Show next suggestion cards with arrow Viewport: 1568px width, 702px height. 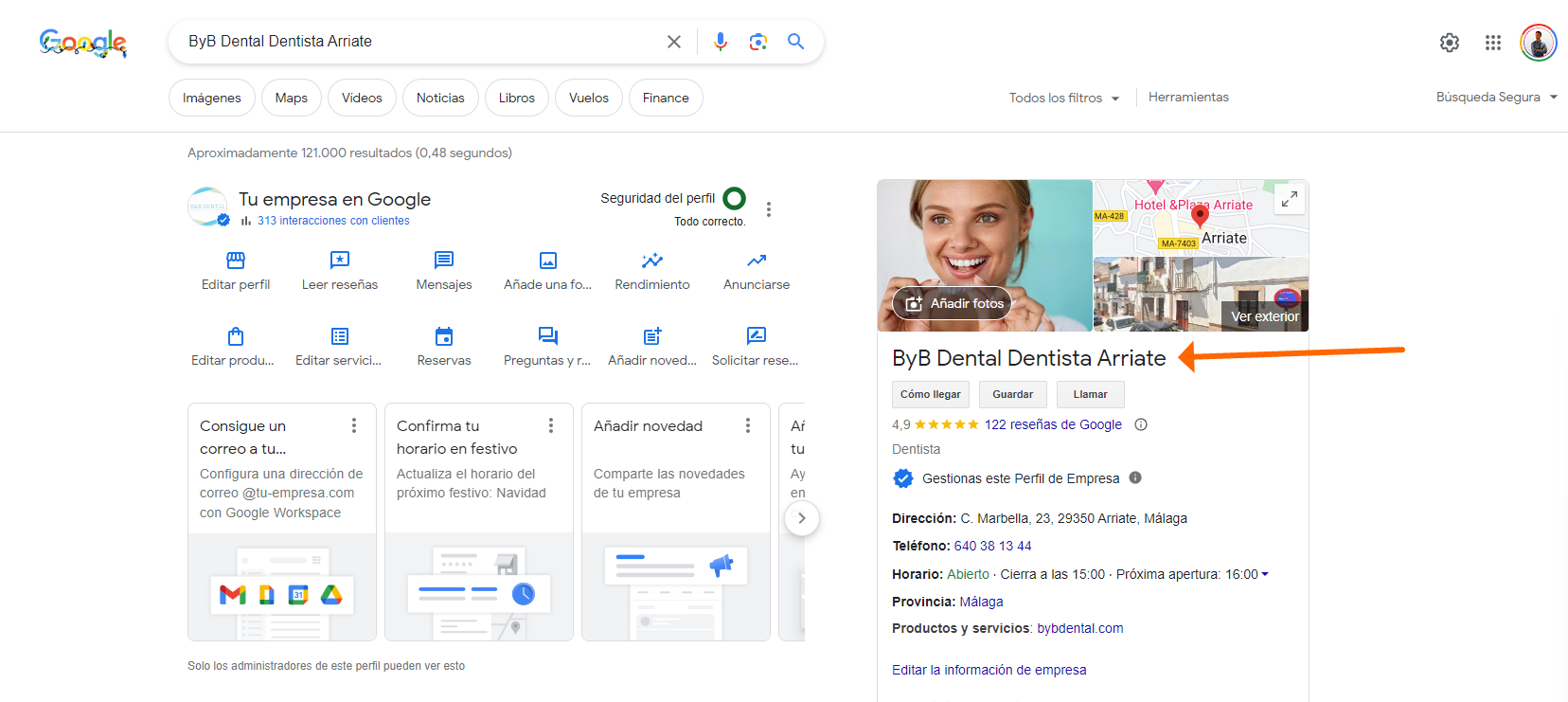[801, 518]
